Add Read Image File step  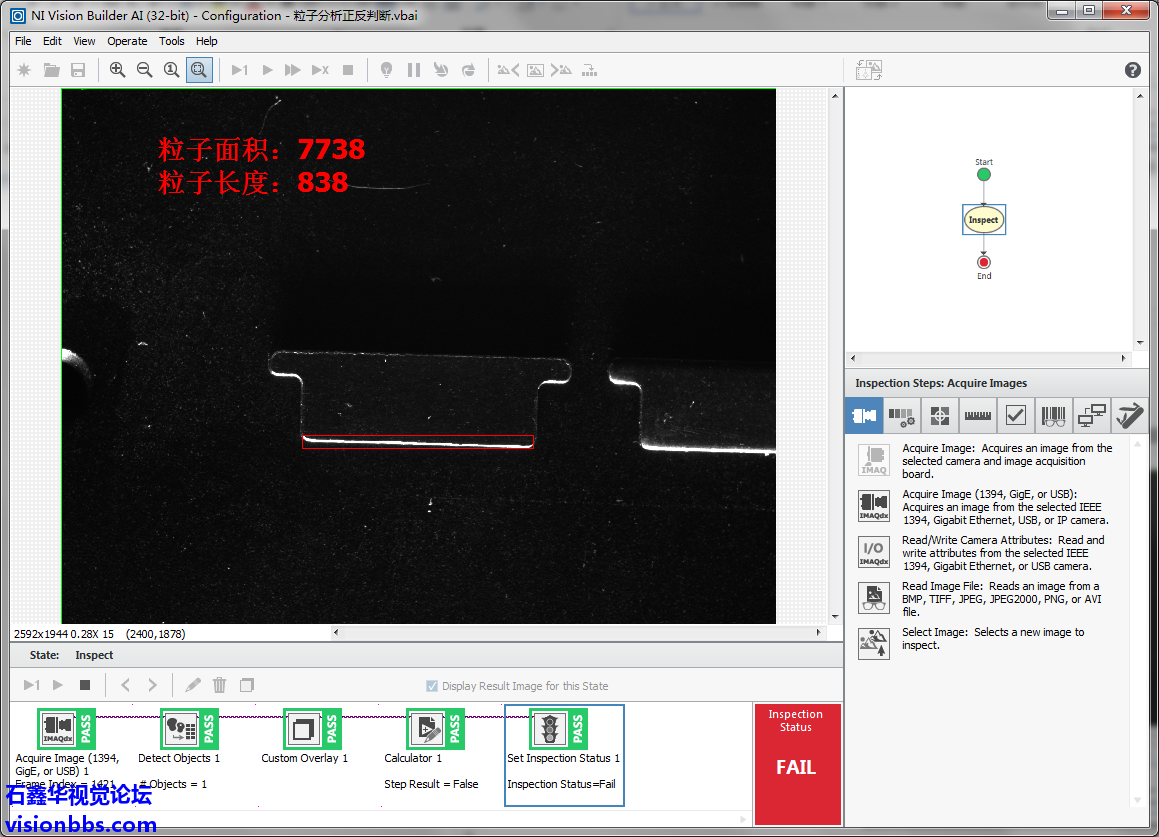[874, 597]
